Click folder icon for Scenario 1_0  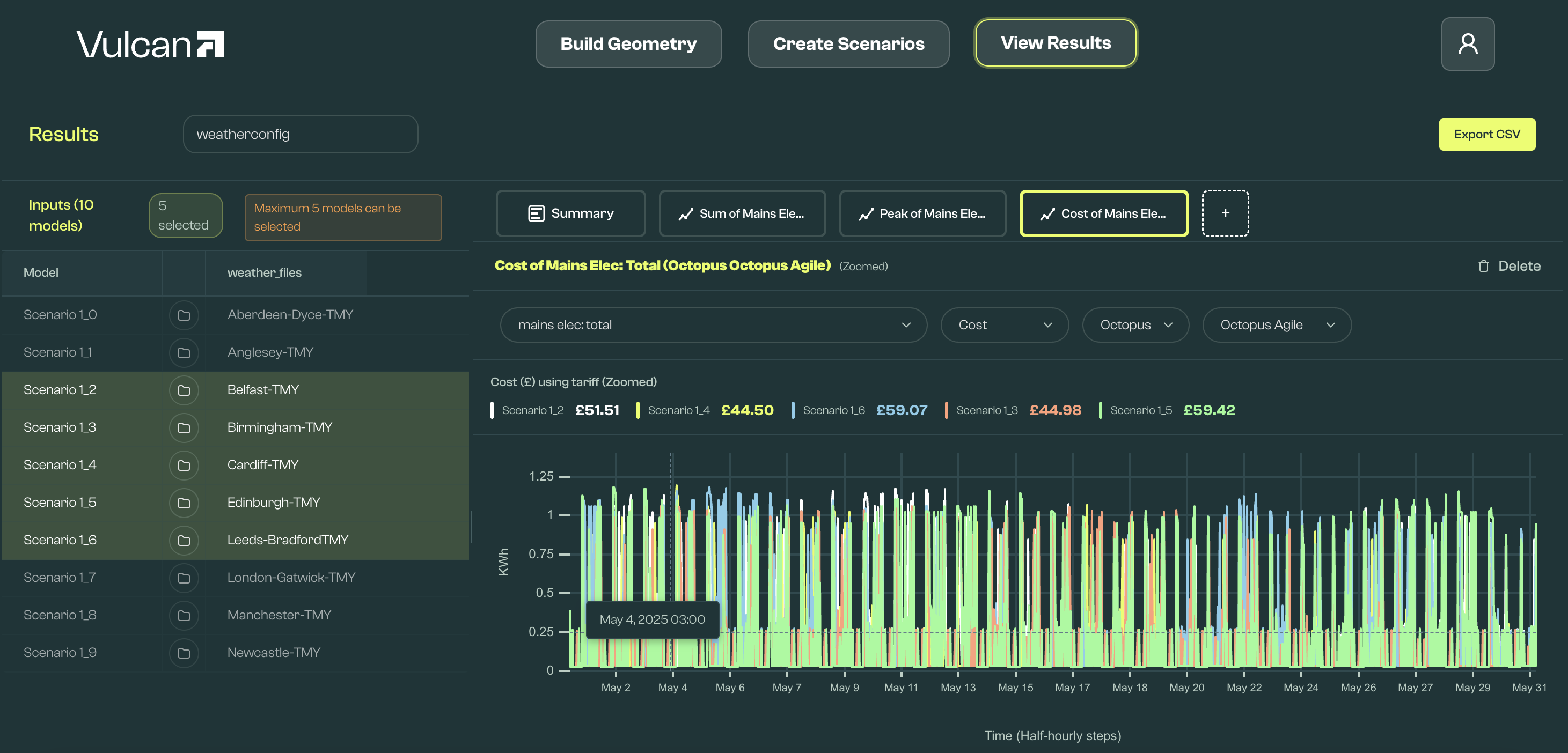[184, 315]
